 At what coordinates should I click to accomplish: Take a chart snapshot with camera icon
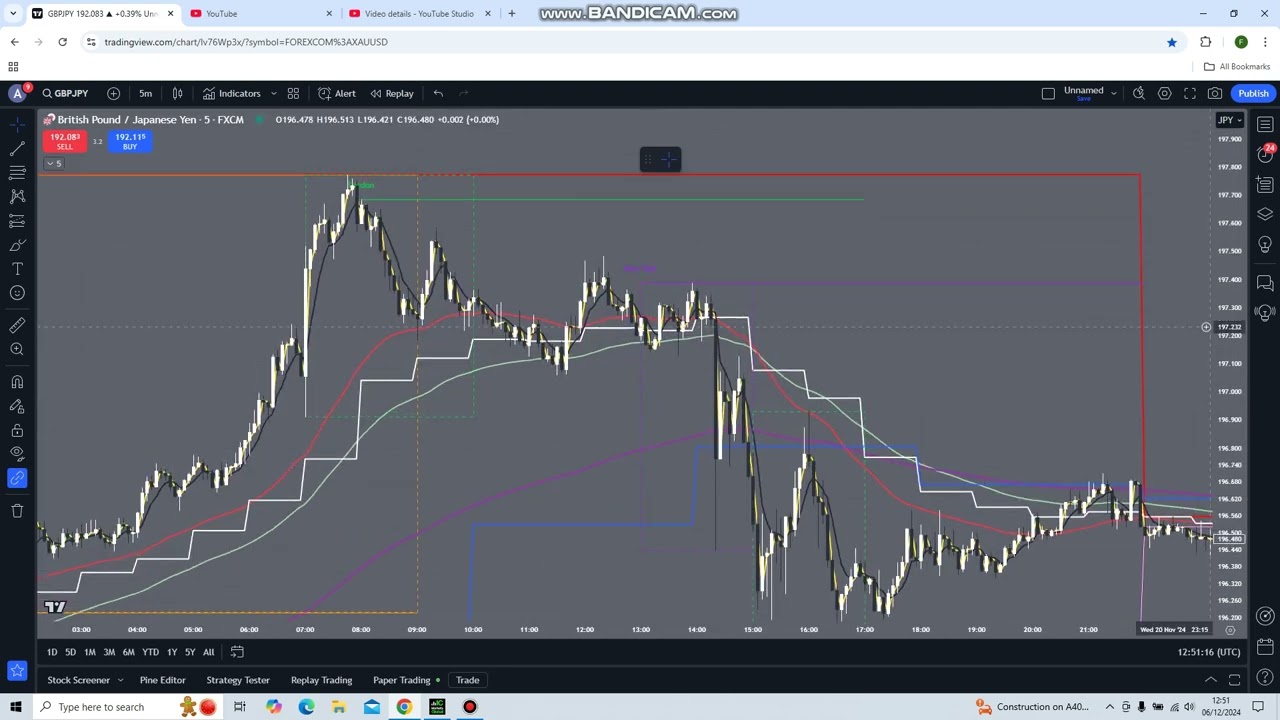[1214, 93]
